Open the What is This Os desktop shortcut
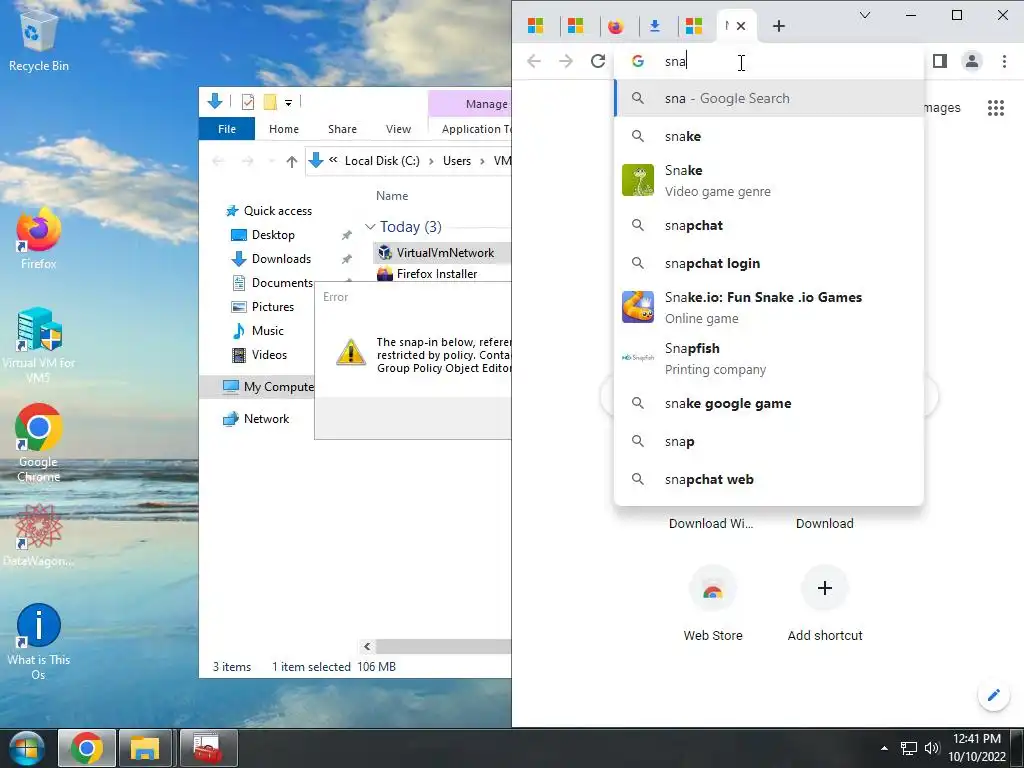1024x768 pixels. coord(38,641)
